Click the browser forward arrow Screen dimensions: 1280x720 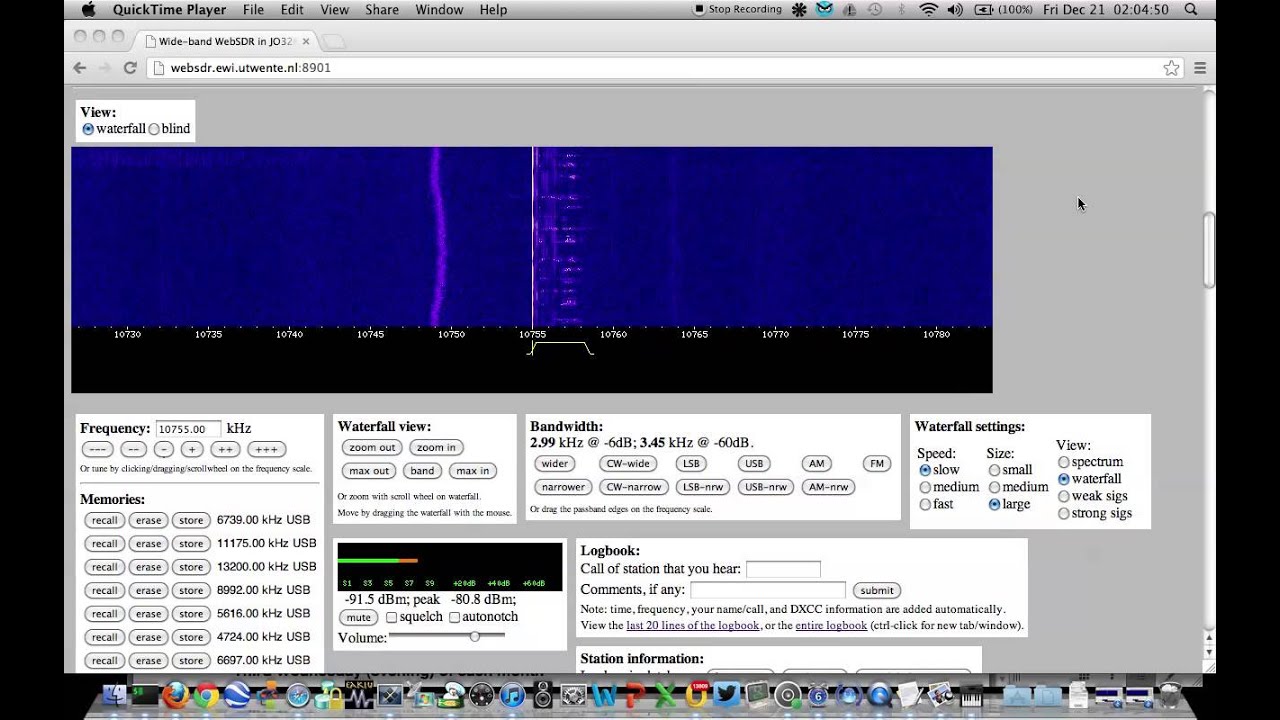(x=104, y=68)
